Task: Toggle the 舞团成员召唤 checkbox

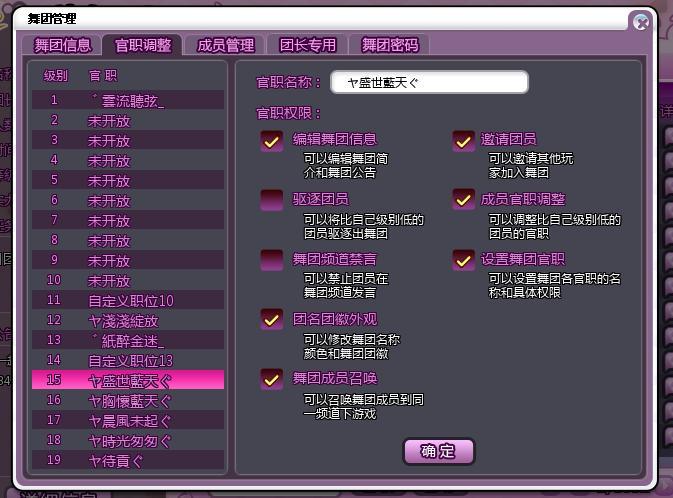Action: point(271,380)
